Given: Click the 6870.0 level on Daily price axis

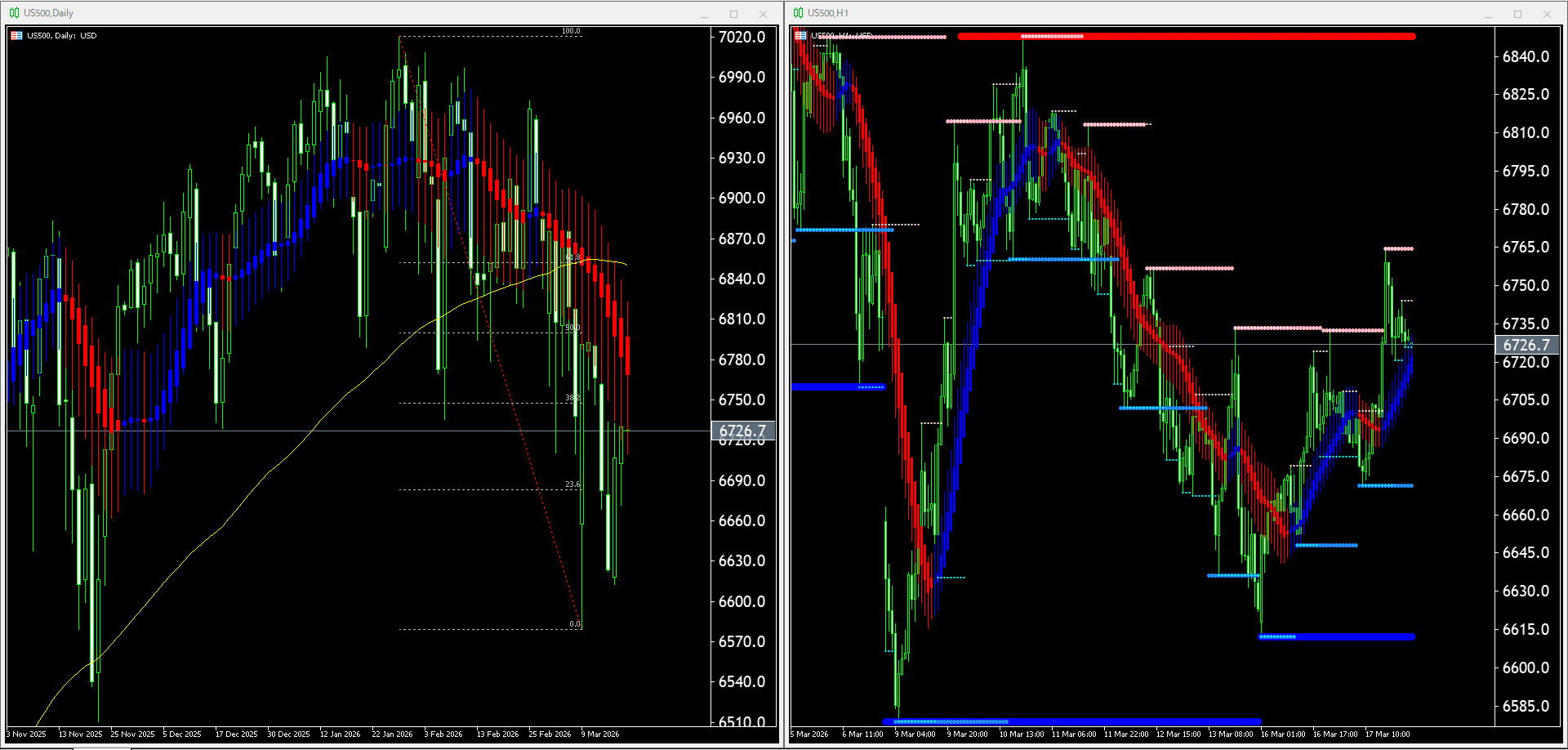Looking at the screenshot, I should 742,239.
